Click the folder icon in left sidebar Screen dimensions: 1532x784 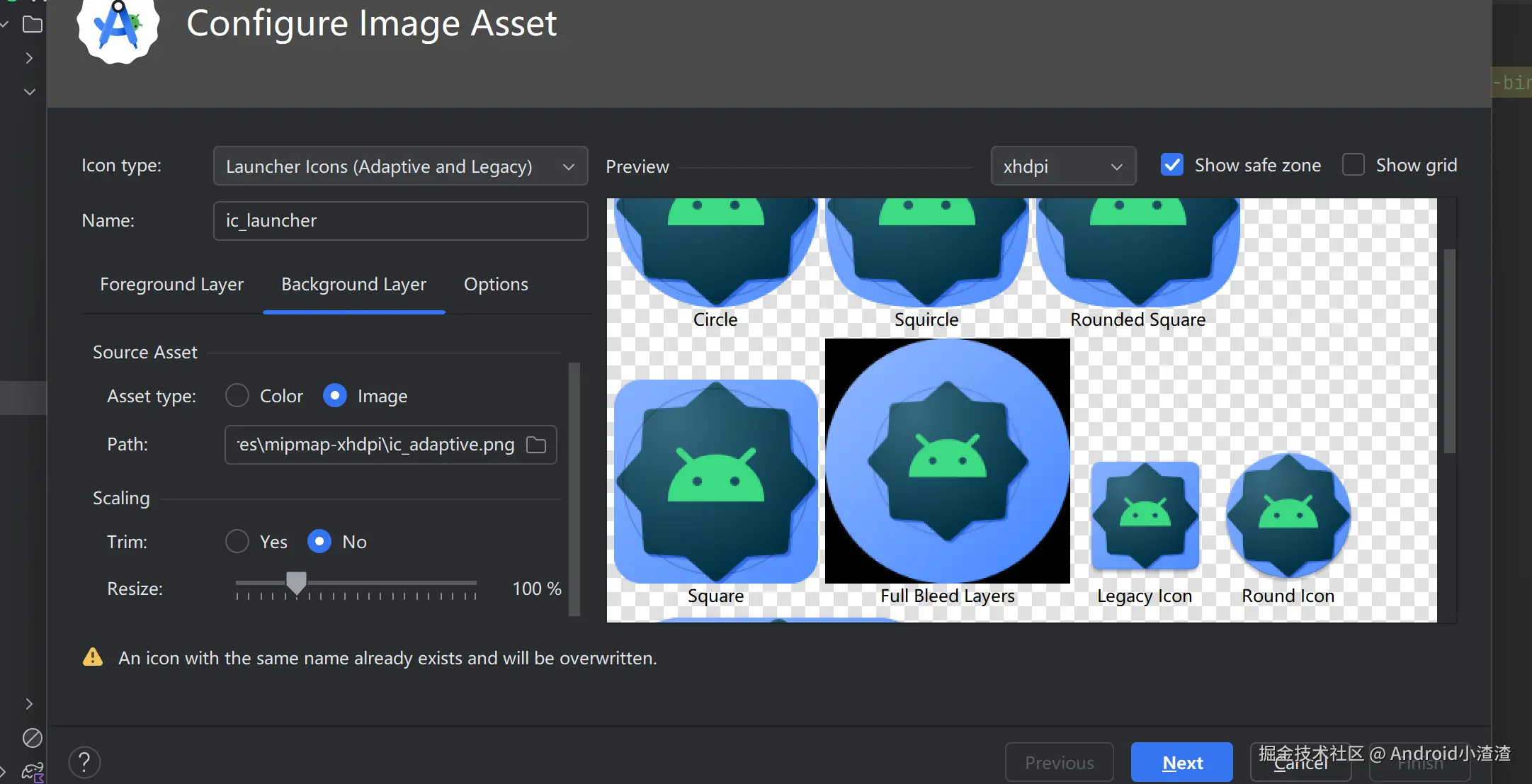pyautogui.click(x=33, y=25)
